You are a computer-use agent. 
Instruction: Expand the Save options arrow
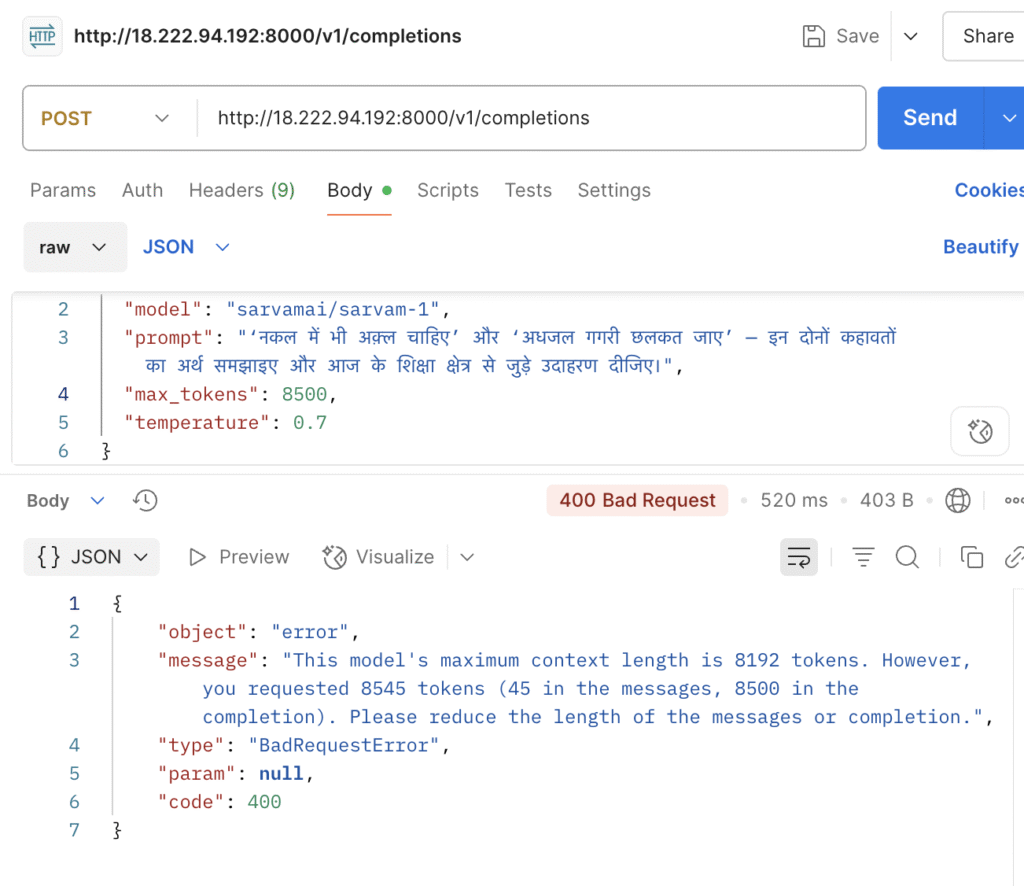point(910,37)
